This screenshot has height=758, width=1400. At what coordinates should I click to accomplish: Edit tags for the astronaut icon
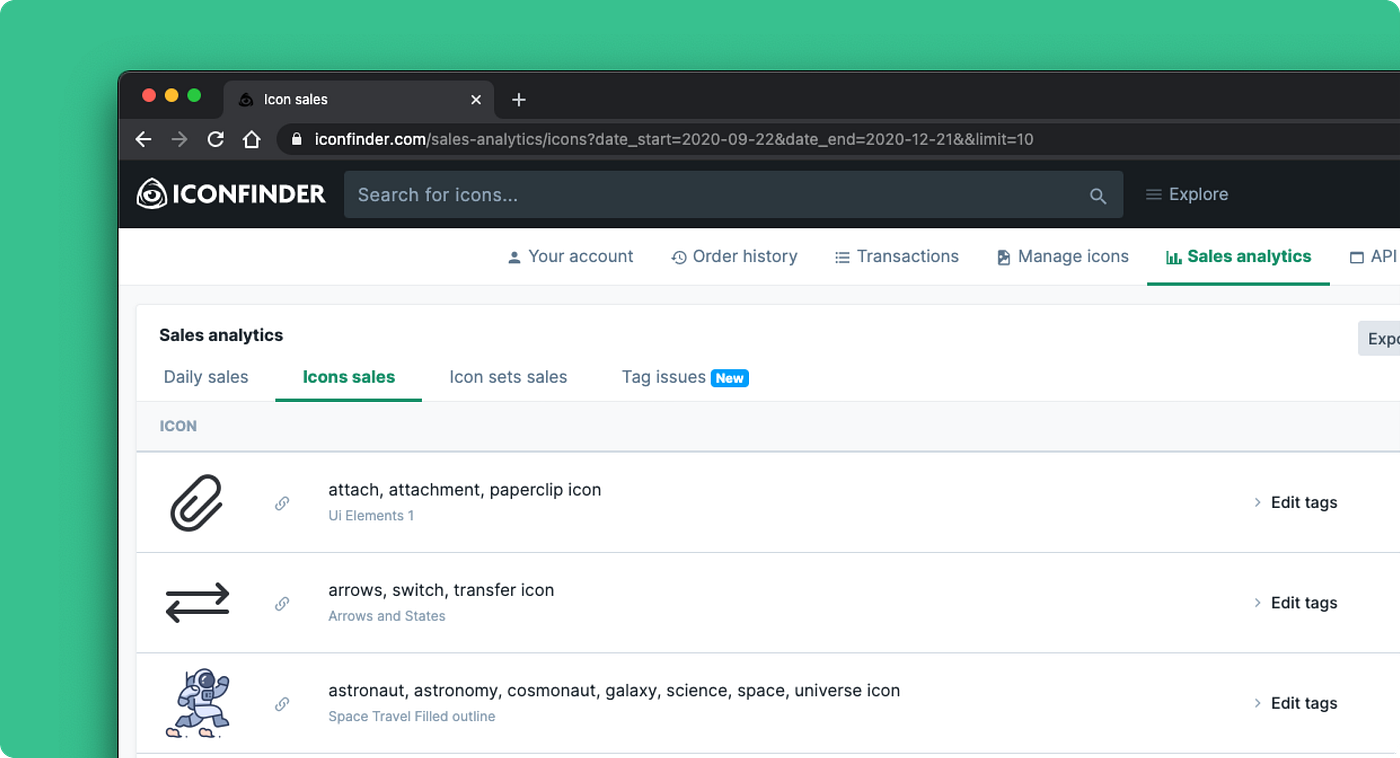point(1296,703)
